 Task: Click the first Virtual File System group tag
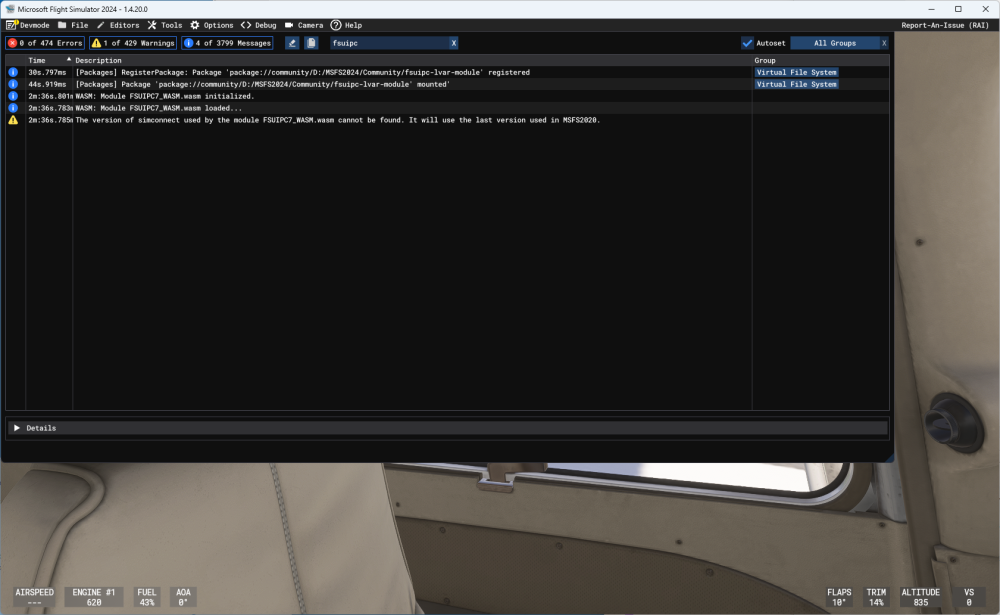tap(796, 73)
